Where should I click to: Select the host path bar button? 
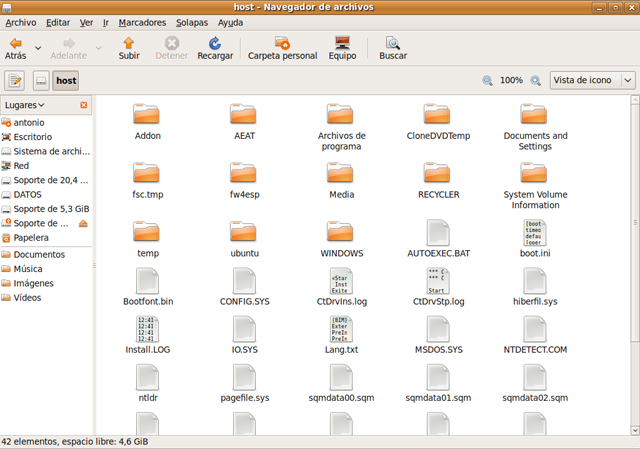pos(67,80)
